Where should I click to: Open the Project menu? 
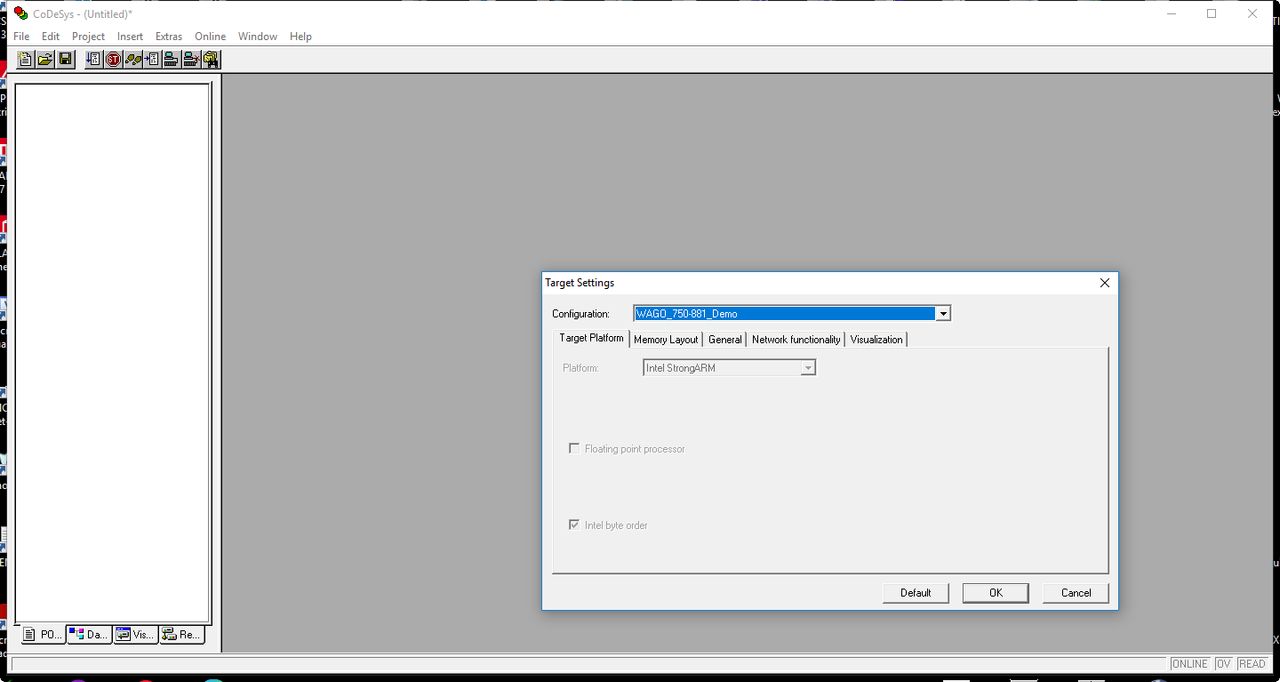(88, 36)
